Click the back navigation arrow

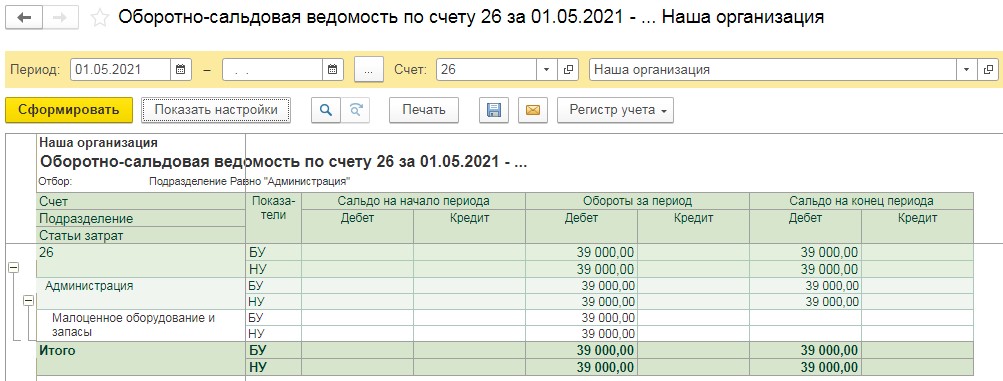click(24, 17)
